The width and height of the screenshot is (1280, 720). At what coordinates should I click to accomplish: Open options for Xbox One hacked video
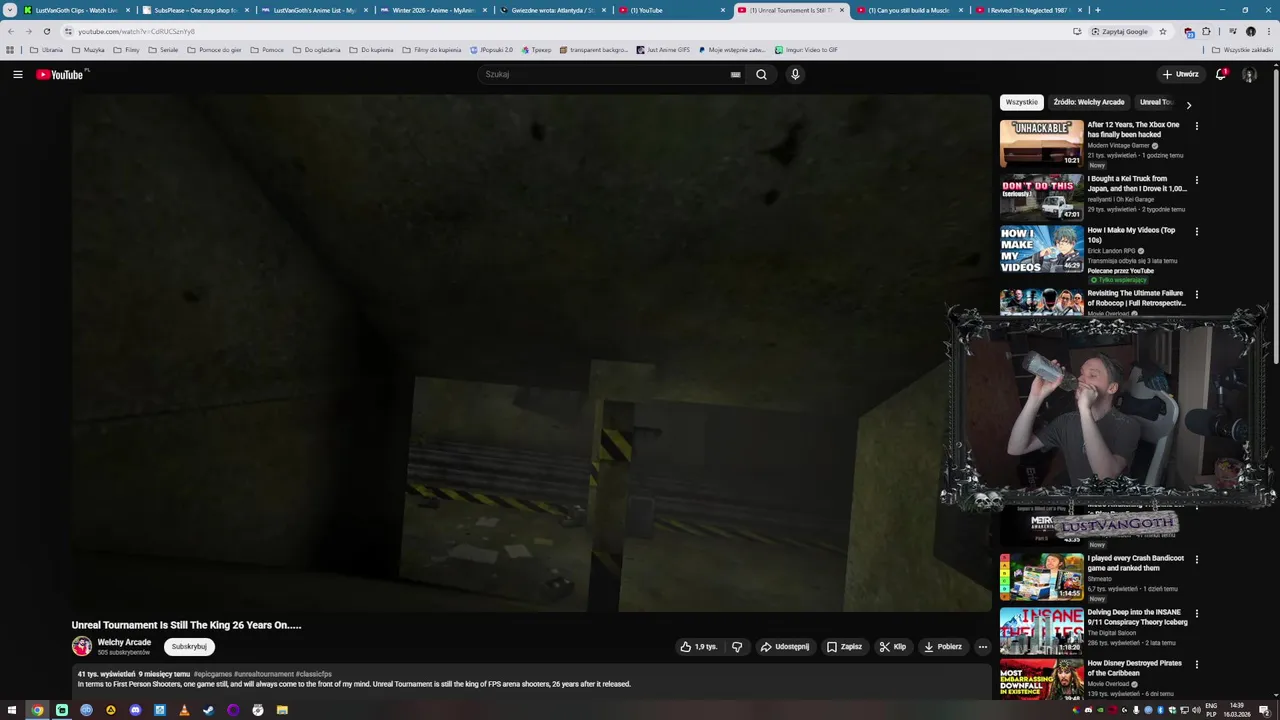(1196, 126)
